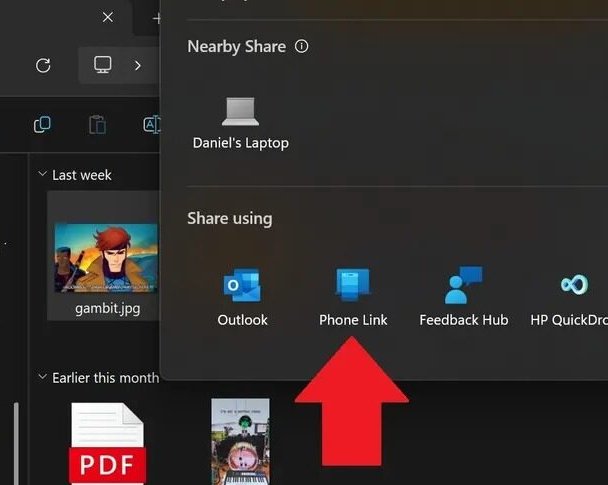Share using the Outlook app
Viewport: 608px width, 485px height.
click(x=242, y=298)
